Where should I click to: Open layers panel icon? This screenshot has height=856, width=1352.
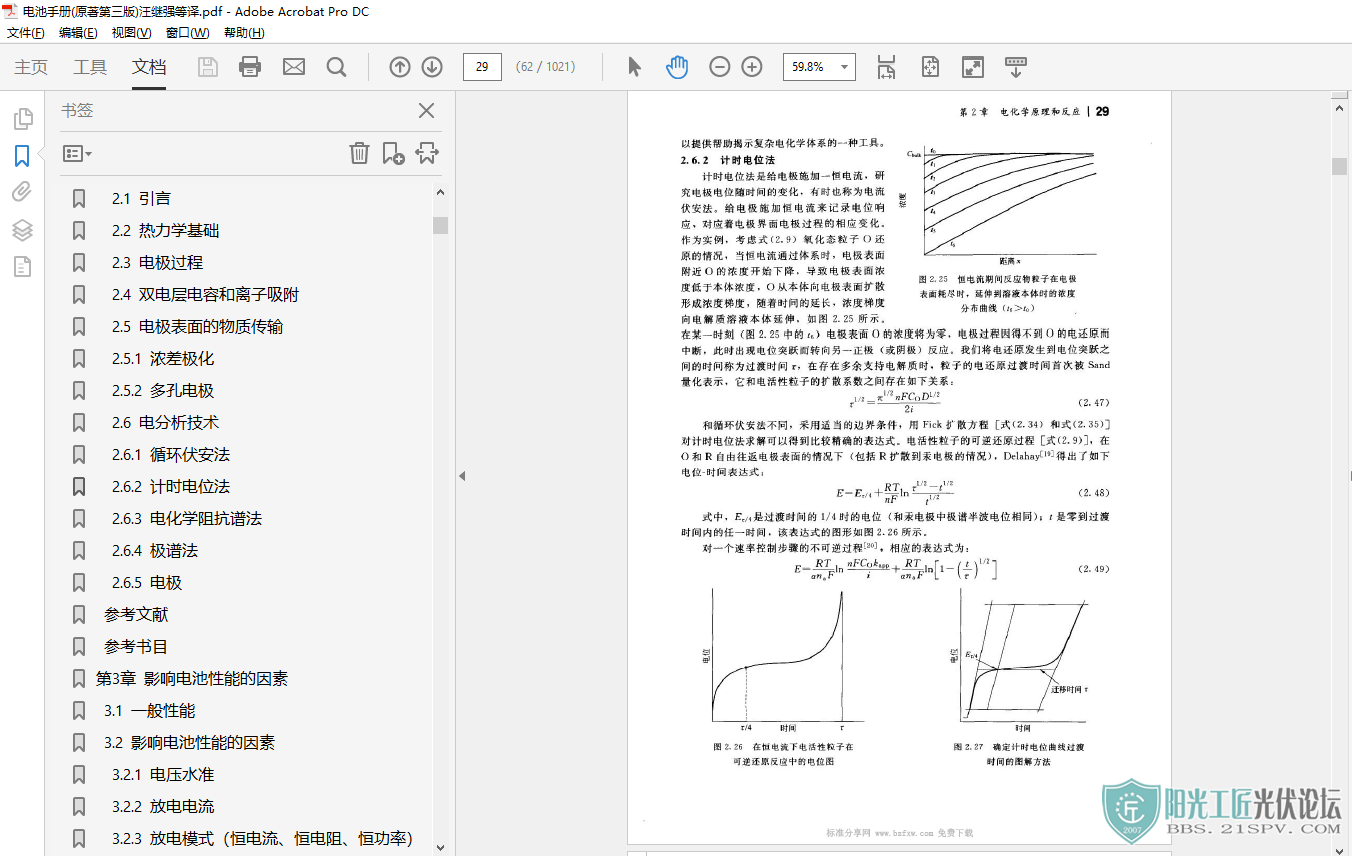[22, 230]
